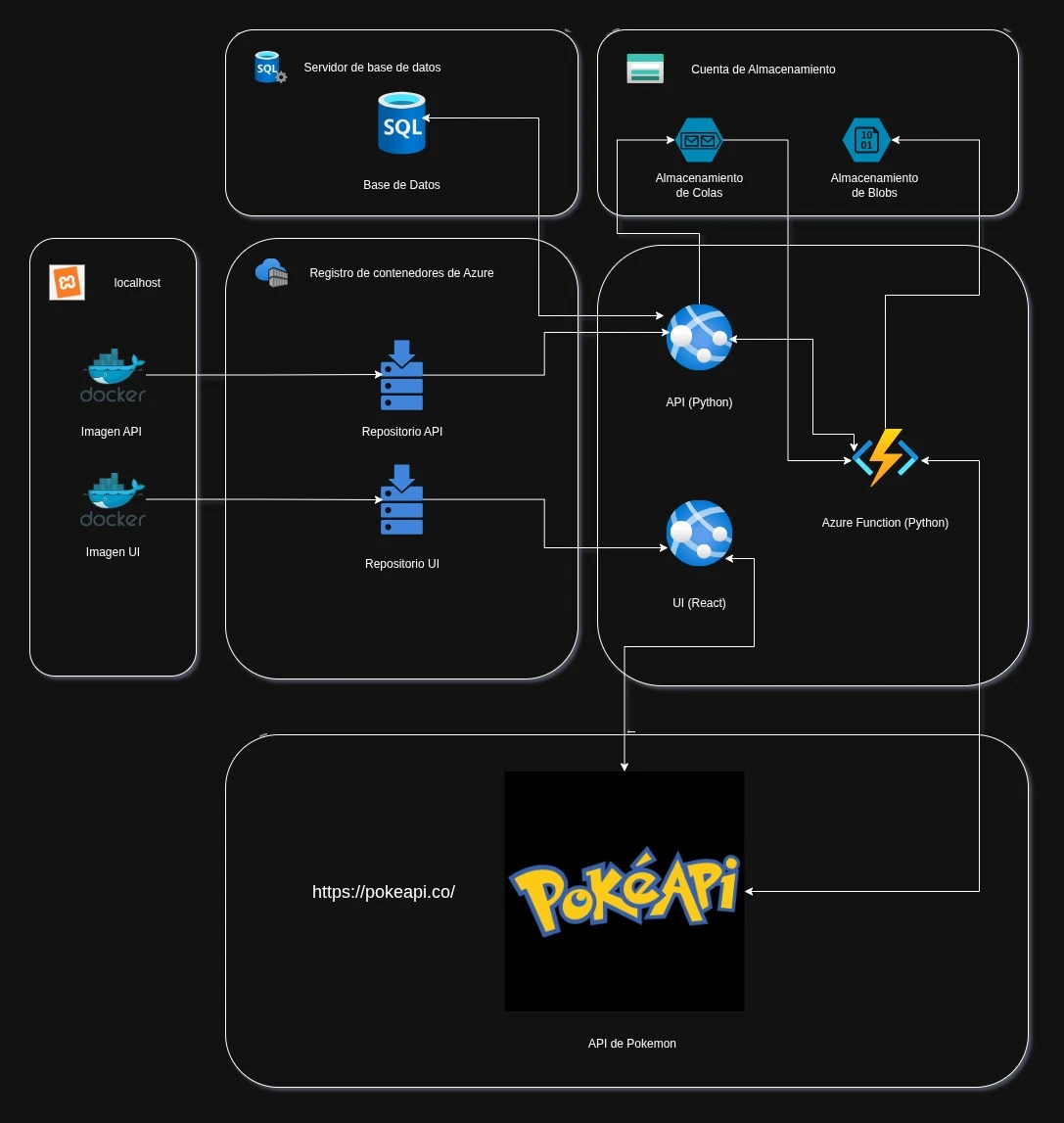
Task: Select the localhost container title
Action: pos(137,283)
